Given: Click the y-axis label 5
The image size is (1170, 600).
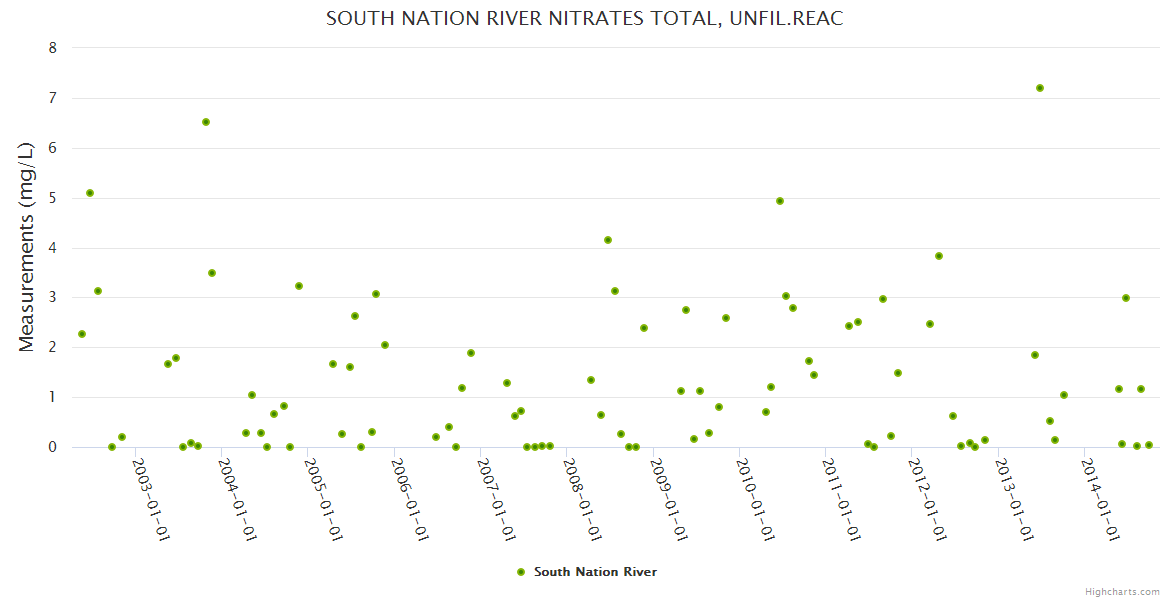Looking at the screenshot, I should tap(53, 198).
